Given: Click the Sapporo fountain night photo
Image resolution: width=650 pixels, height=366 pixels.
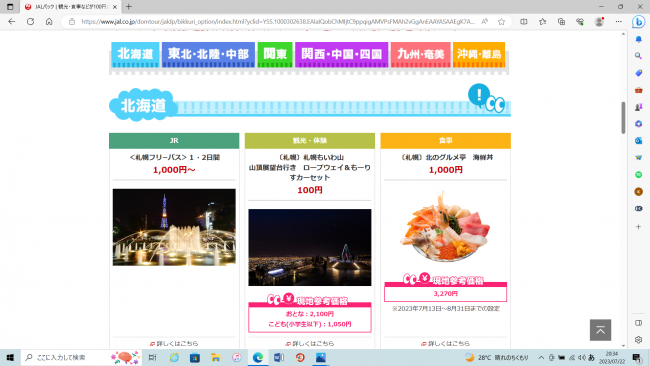Looking at the screenshot, I should (x=174, y=227).
